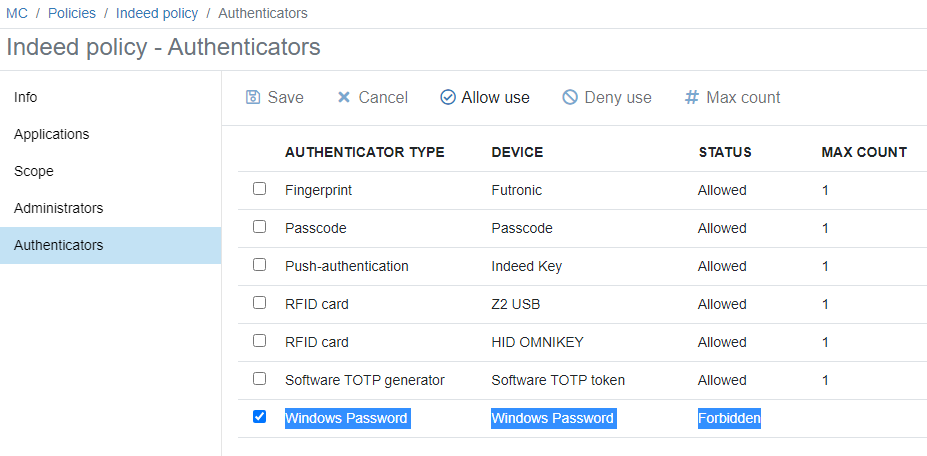Uncheck the Windows Password checkbox
Screen dimensions: 927x456
(260, 417)
